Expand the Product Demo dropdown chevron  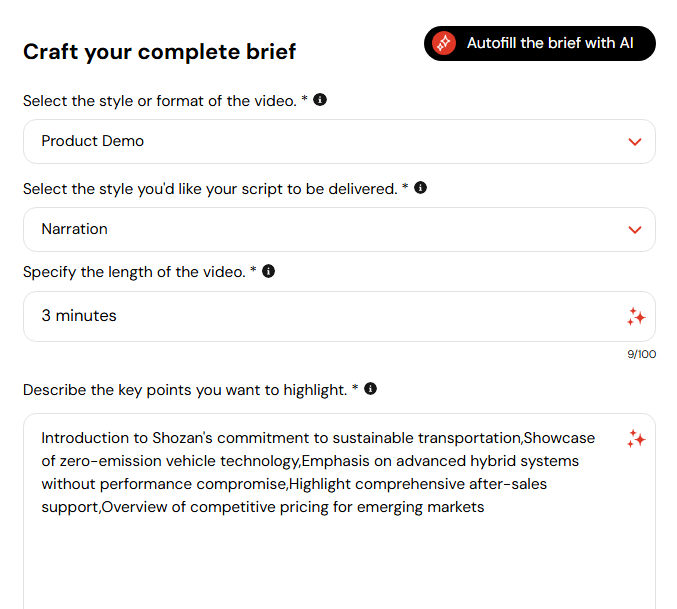tap(635, 142)
